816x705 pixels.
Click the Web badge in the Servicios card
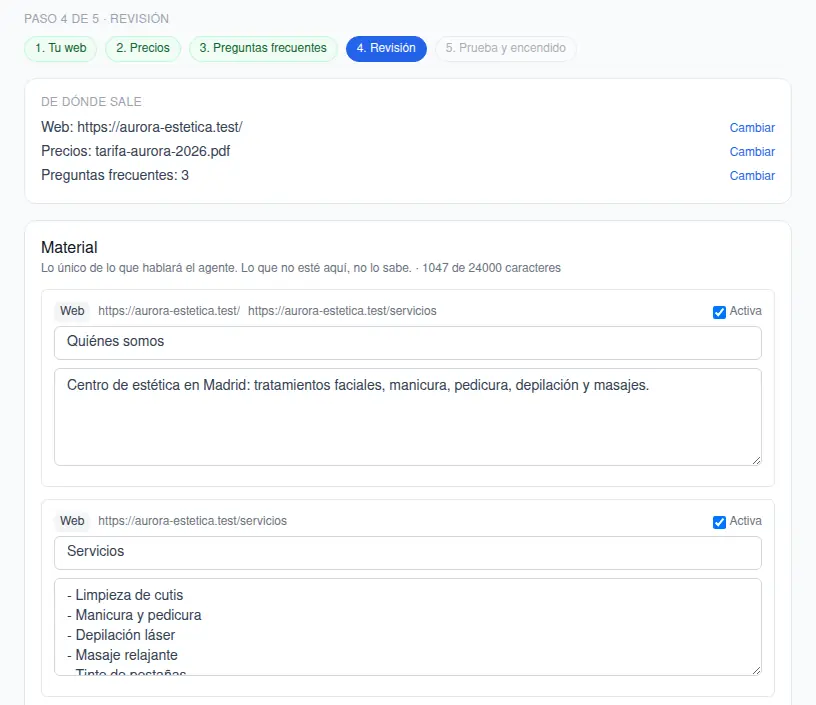tap(72, 521)
